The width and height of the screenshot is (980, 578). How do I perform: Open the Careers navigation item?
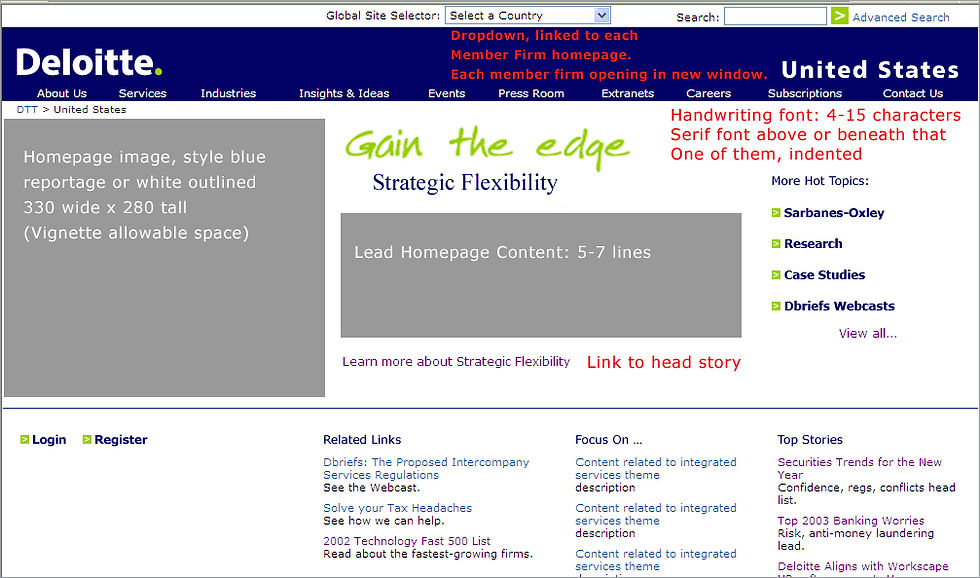(708, 93)
